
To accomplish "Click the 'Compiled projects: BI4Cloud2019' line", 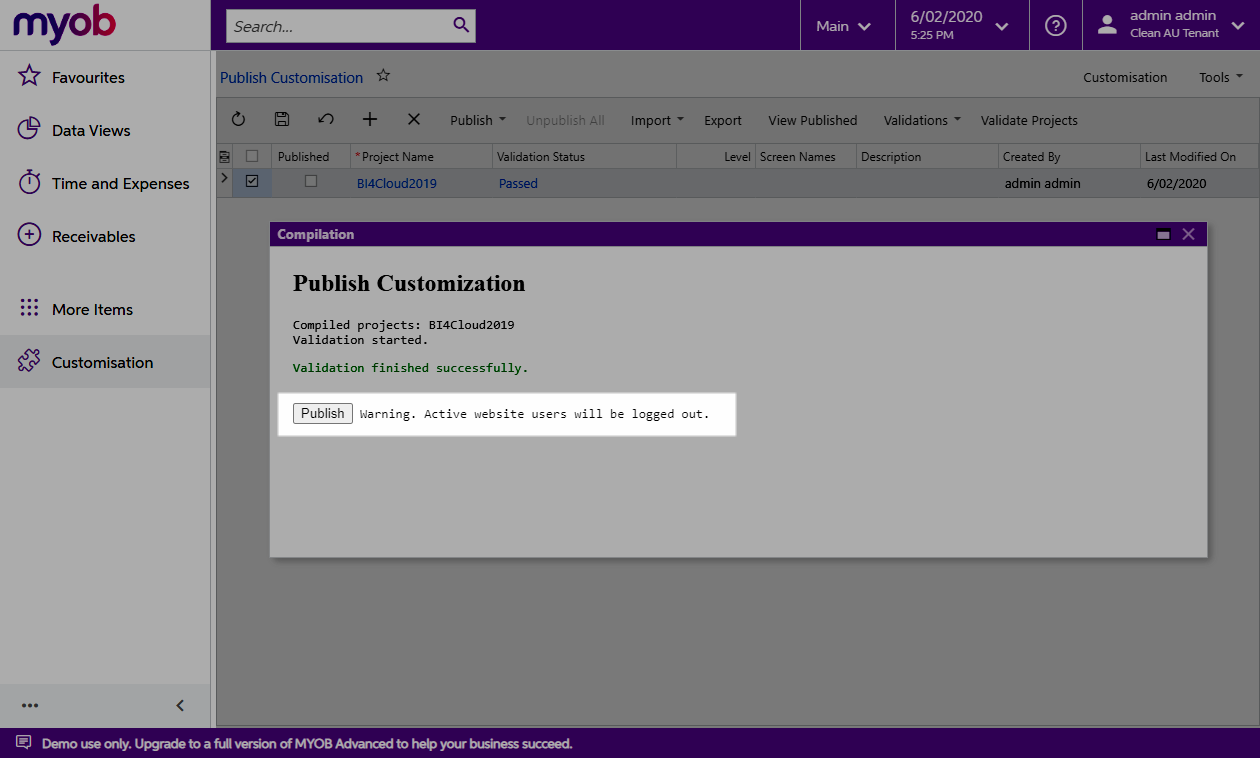I will [x=403, y=325].
